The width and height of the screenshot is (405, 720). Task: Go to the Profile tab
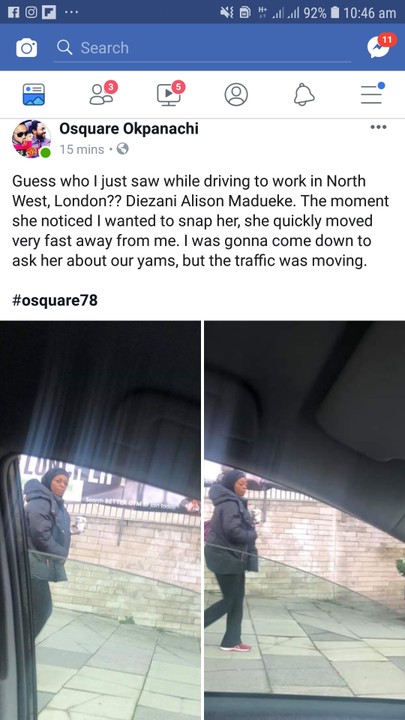(236, 95)
